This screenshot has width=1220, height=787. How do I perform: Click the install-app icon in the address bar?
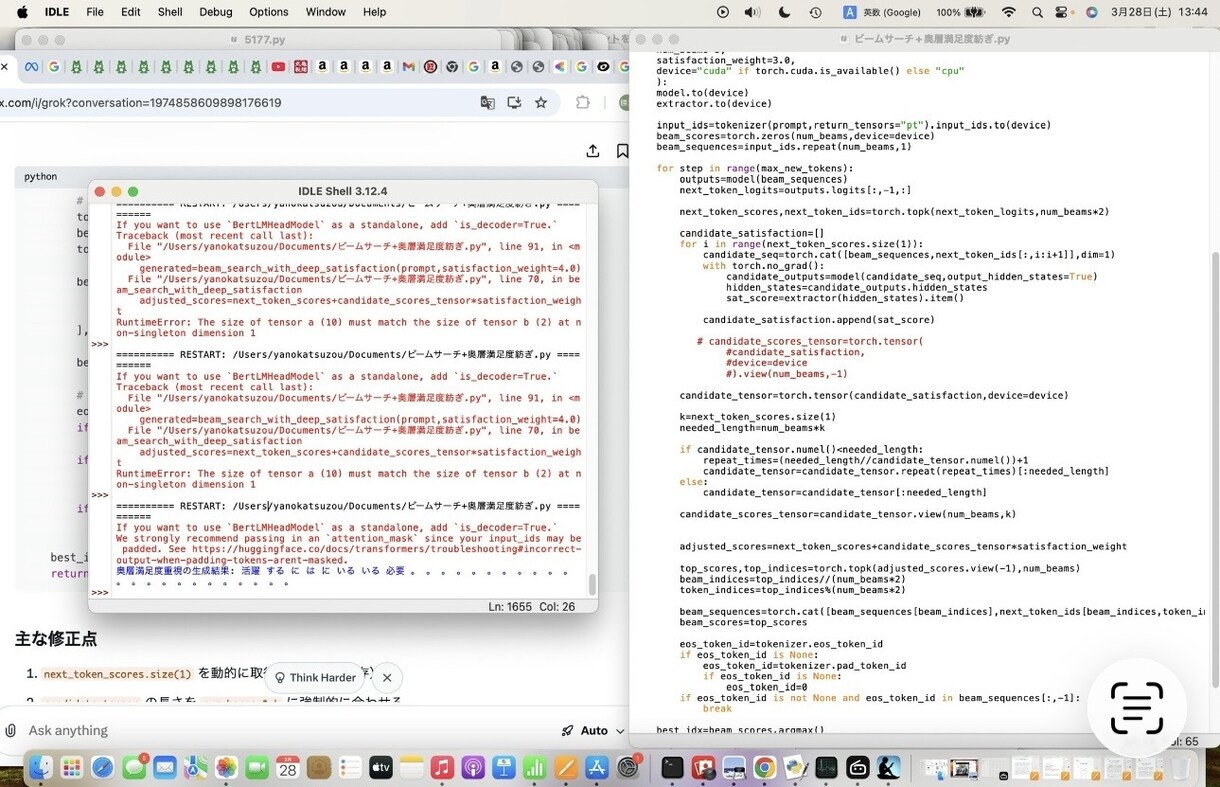point(514,102)
